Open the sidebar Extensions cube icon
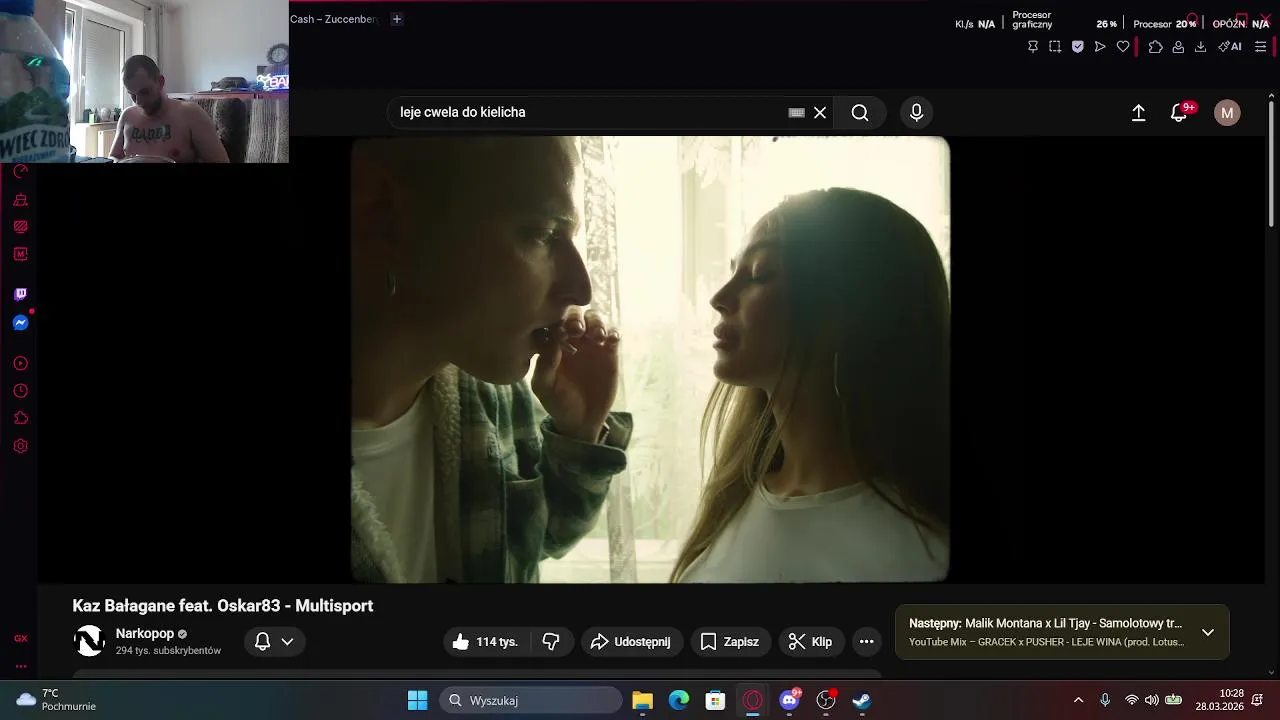The image size is (1280, 720). [x=20, y=418]
